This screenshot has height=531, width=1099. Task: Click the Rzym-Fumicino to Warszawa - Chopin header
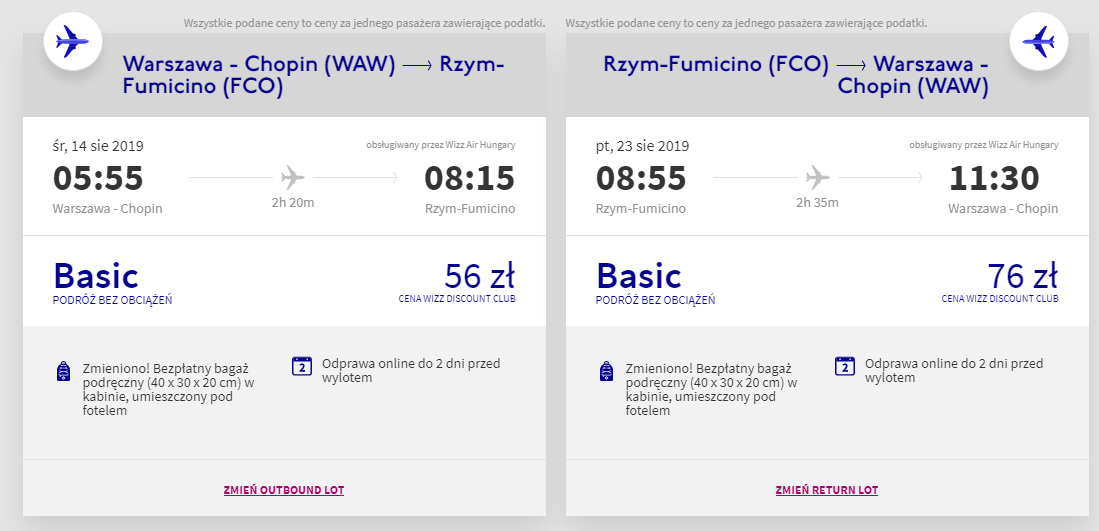[796, 76]
